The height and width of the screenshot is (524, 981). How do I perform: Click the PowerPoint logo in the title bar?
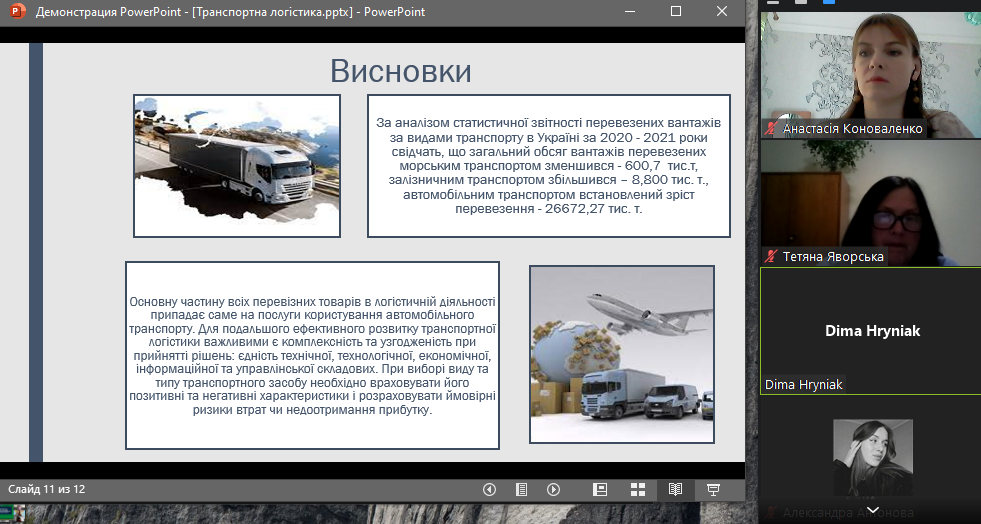point(17,12)
